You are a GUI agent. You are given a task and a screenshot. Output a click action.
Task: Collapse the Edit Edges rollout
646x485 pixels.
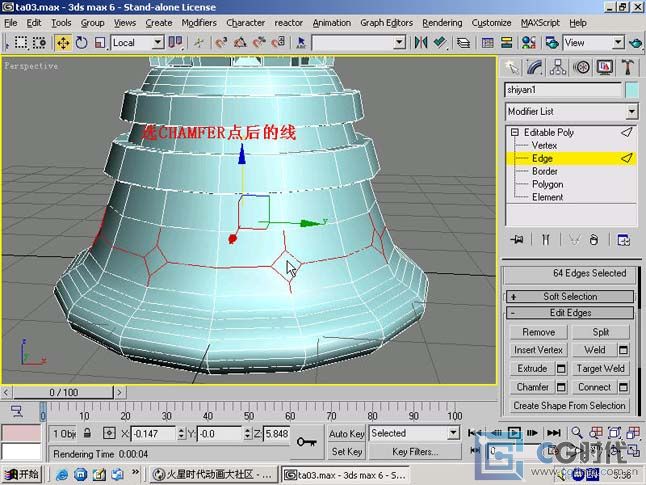(x=570, y=313)
